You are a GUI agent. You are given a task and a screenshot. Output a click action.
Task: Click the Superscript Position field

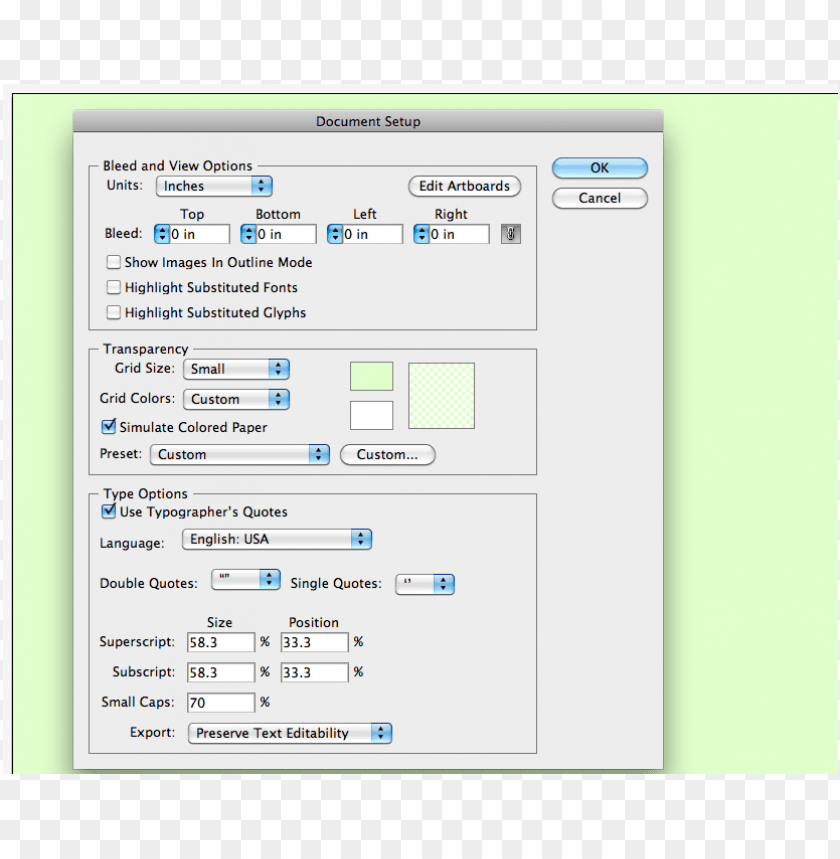click(x=315, y=642)
